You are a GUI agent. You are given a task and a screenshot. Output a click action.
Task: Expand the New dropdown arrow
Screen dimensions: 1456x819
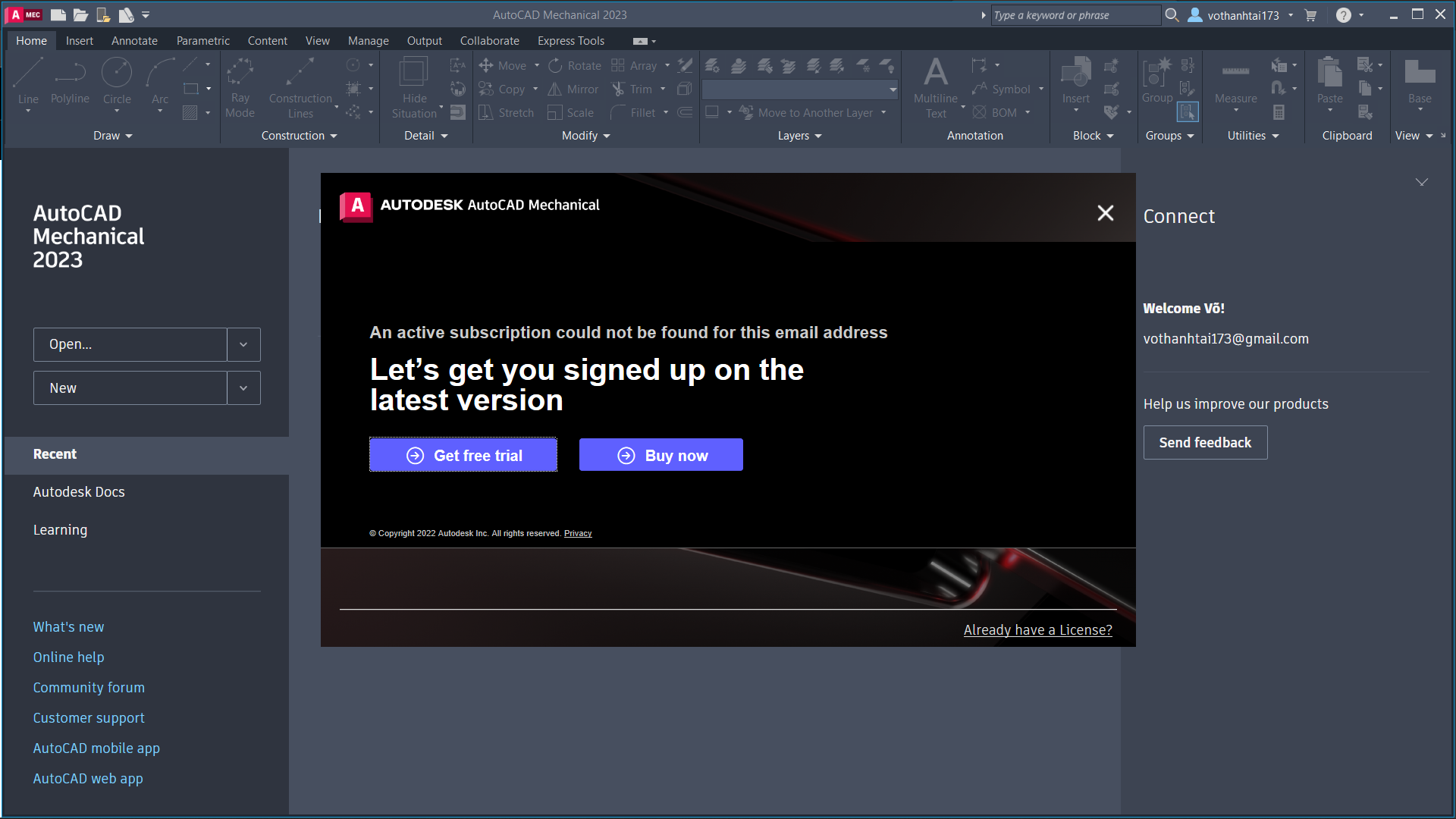point(243,388)
